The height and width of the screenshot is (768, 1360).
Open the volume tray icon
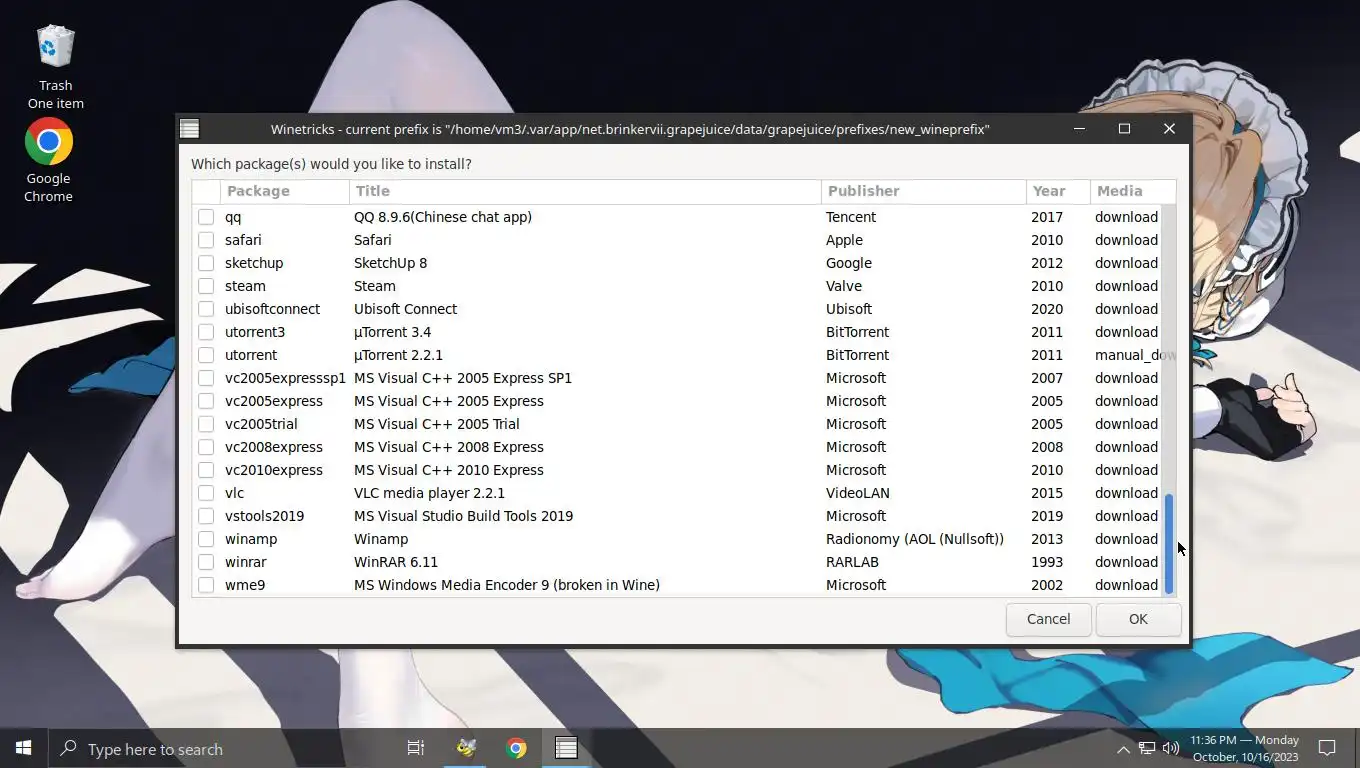1171,749
